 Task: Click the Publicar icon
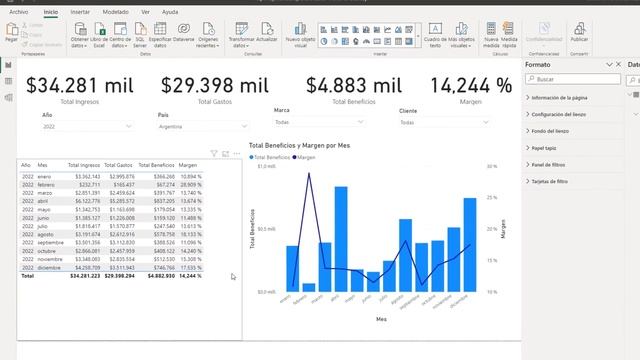click(x=579, y=29)
